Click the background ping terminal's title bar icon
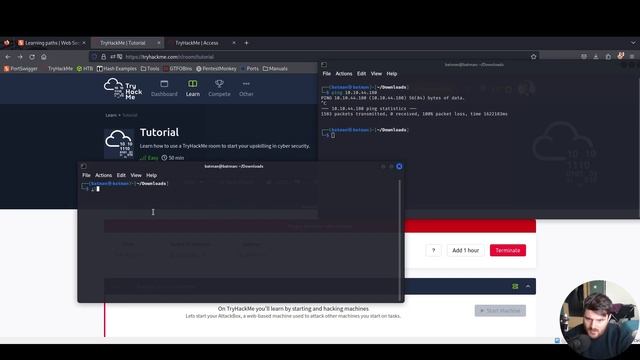The width and height of the screenshot is (640, 360). [x=324, y=65]
